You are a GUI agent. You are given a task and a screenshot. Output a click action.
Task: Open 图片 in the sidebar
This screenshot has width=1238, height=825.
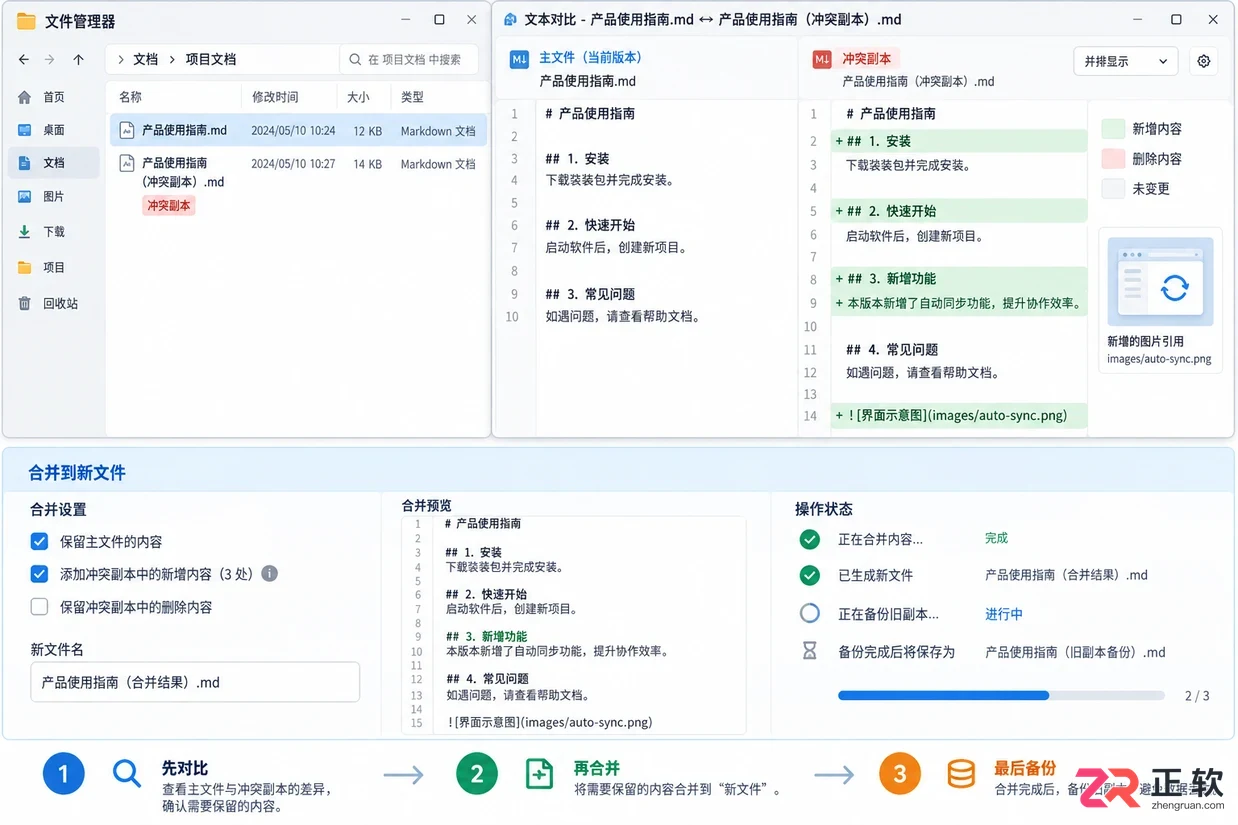click(x=53, y=197)
